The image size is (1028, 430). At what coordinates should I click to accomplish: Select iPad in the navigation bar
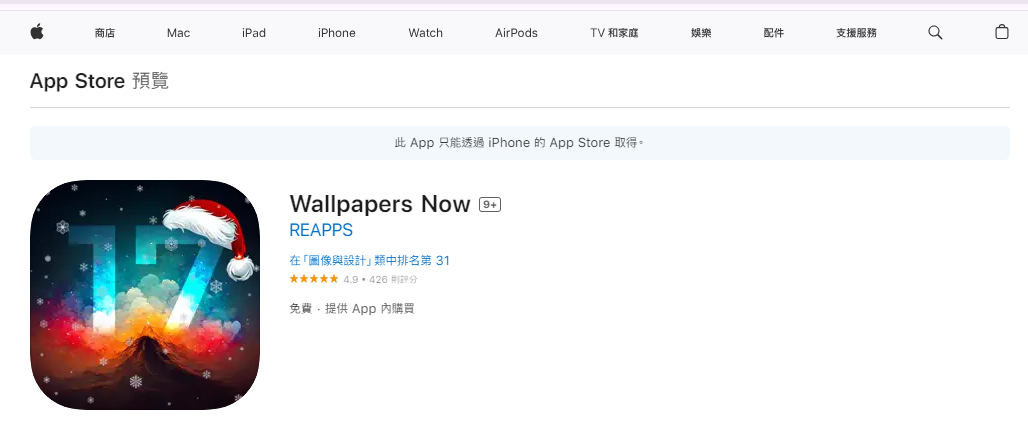[254, 33]
